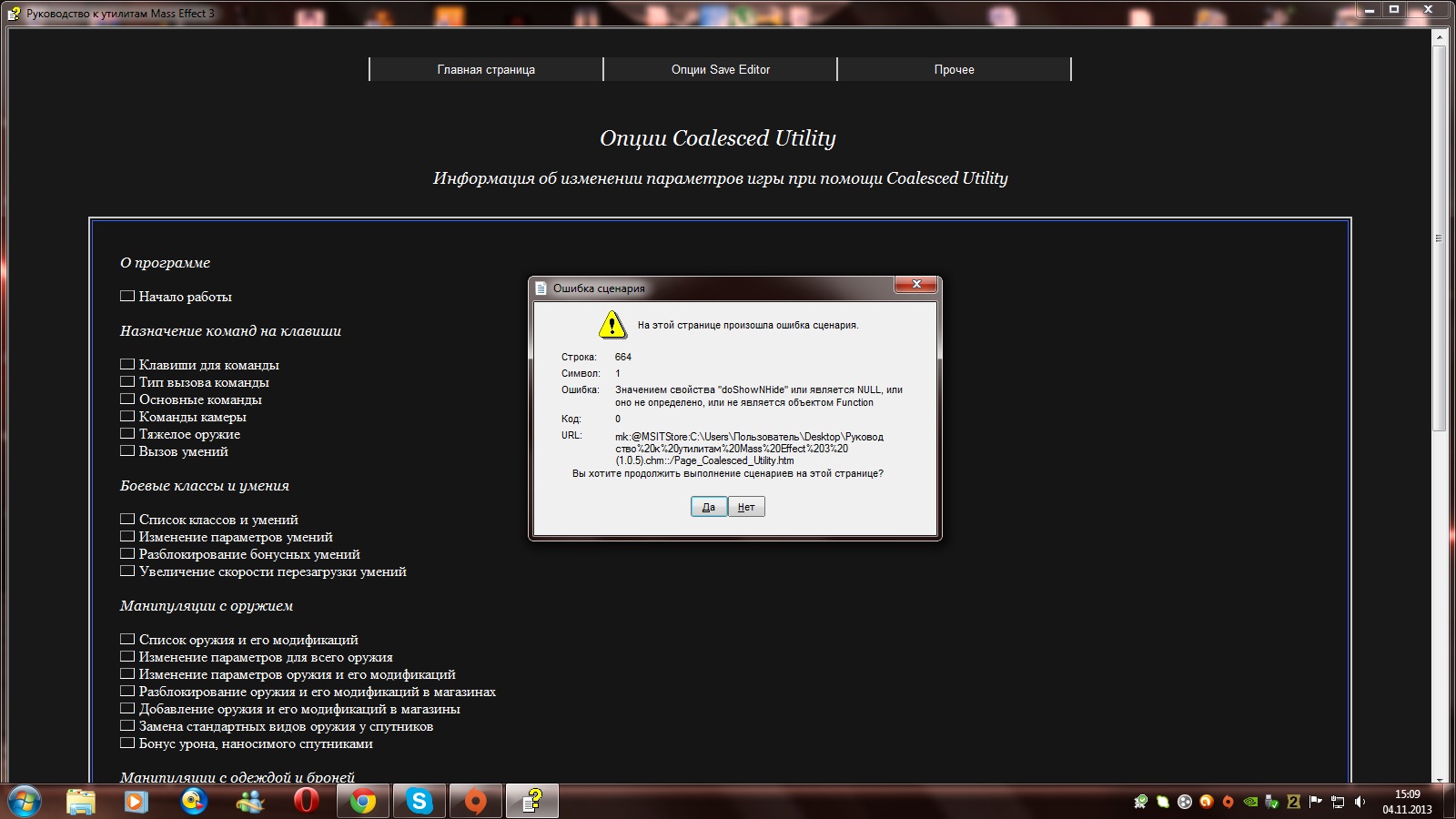1456x819 pixels.
Task: Toggle "Замена стандартных видов оружия у спутников" checkbox
Action: pyautogui.click(x=127, y=725)
